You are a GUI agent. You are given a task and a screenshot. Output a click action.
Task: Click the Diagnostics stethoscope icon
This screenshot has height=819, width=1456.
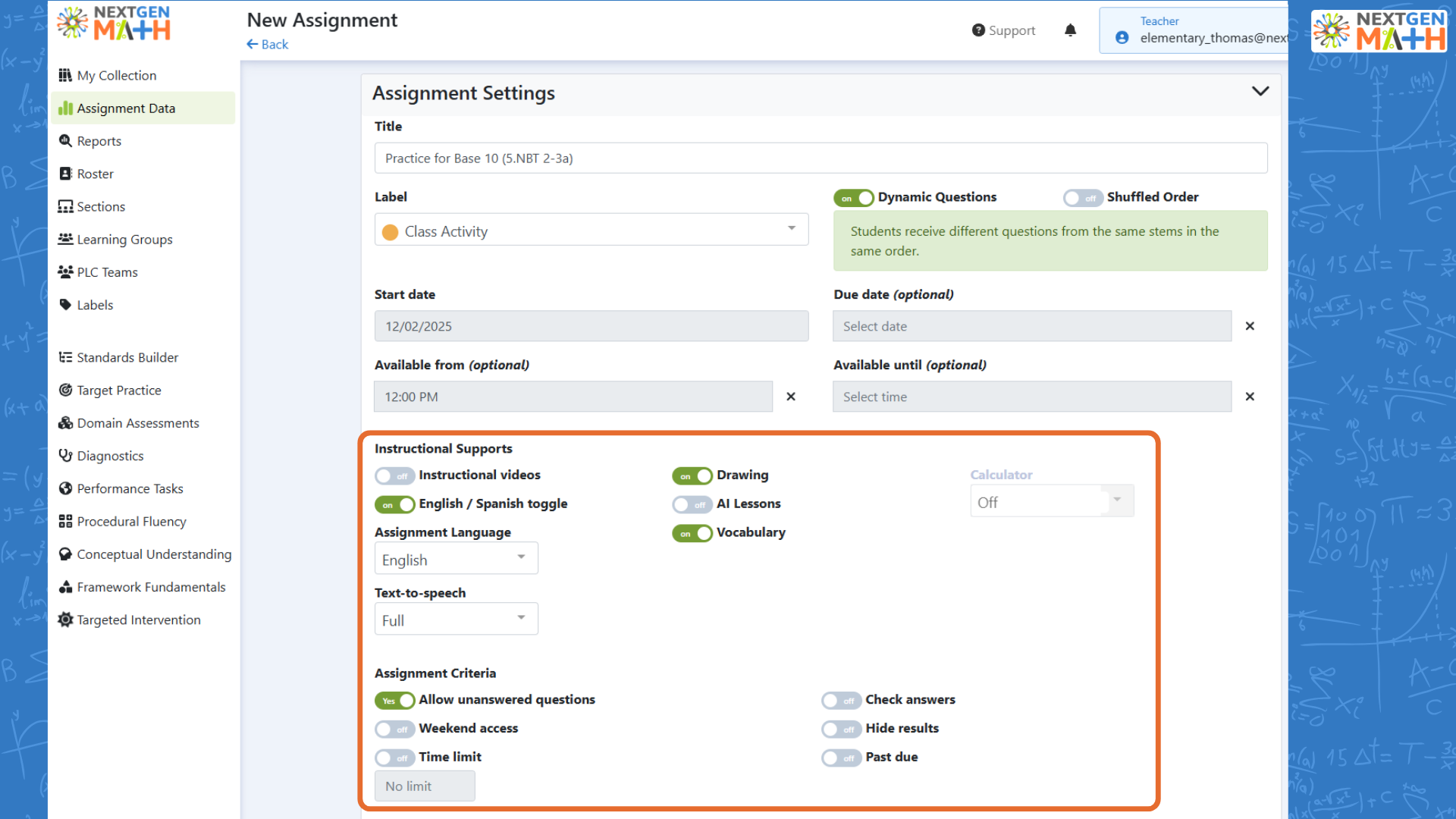(x=65, y=456)
